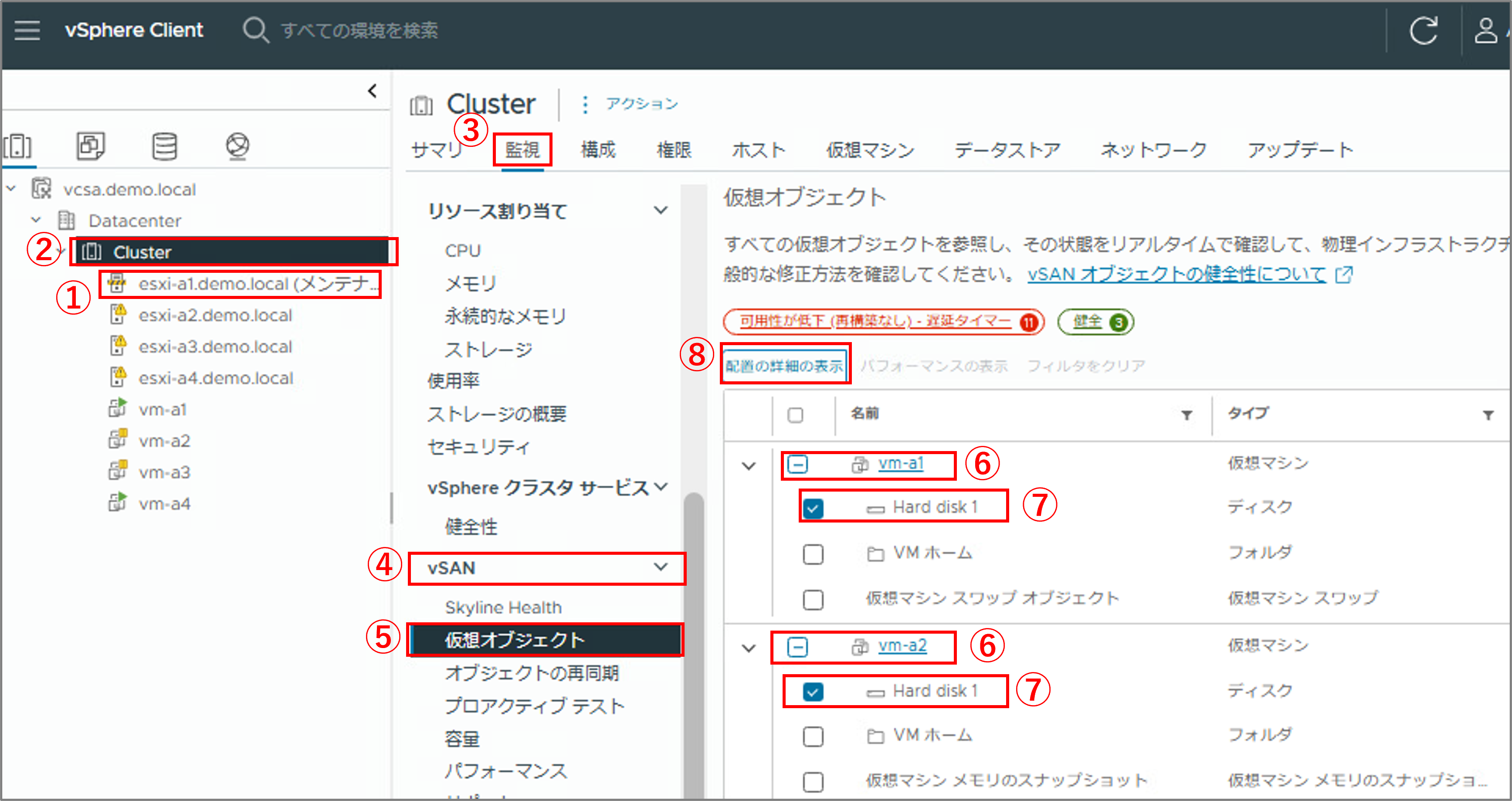This screenshot has width=1512, height=801.
Task: Click the search magnifier icon
Action: pos(256,30)
